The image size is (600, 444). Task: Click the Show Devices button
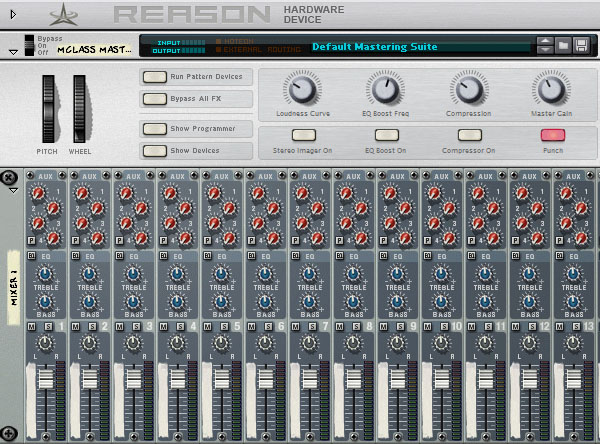155,151
